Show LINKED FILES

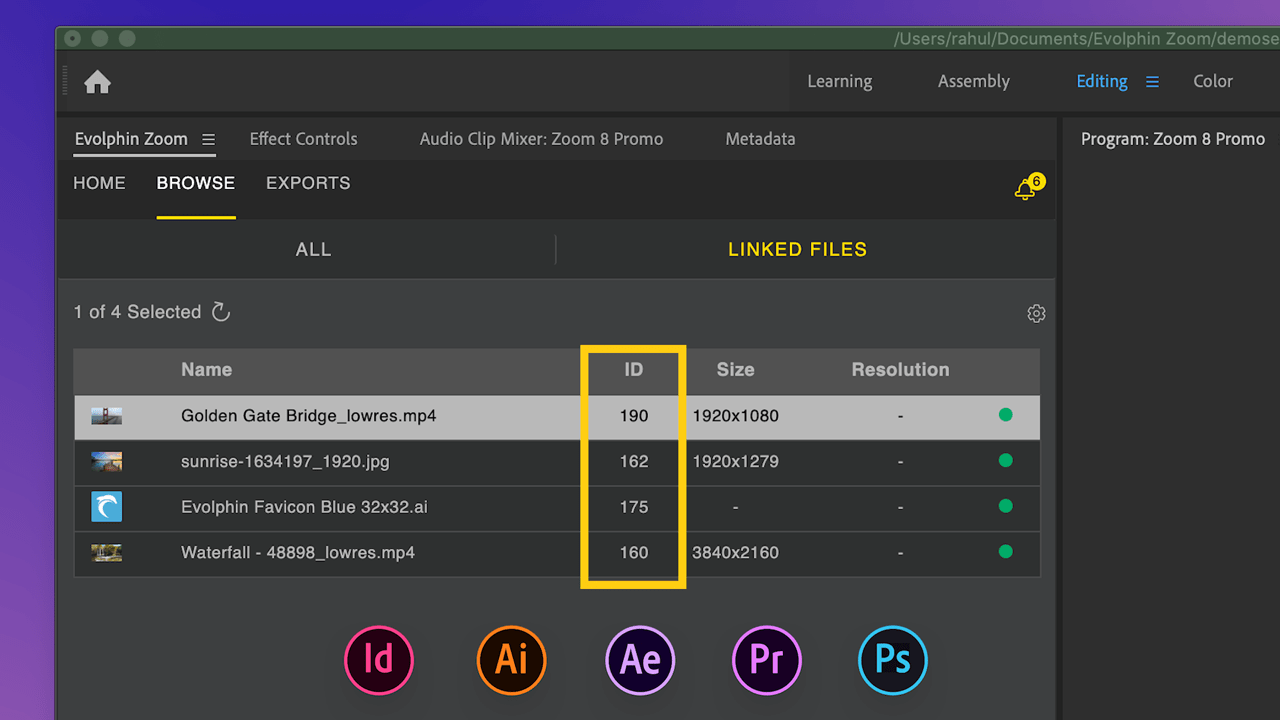coord(797,250)
